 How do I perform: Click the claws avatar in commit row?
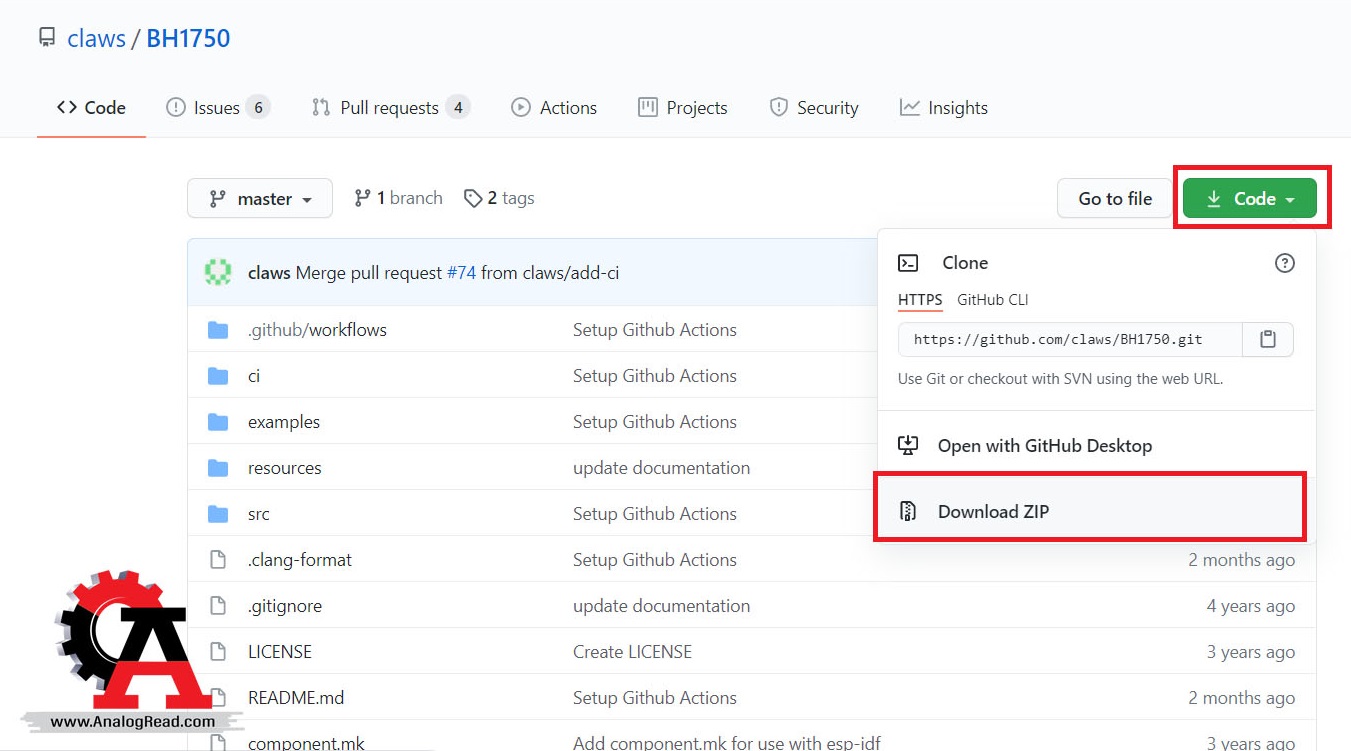tap(218, 272)
